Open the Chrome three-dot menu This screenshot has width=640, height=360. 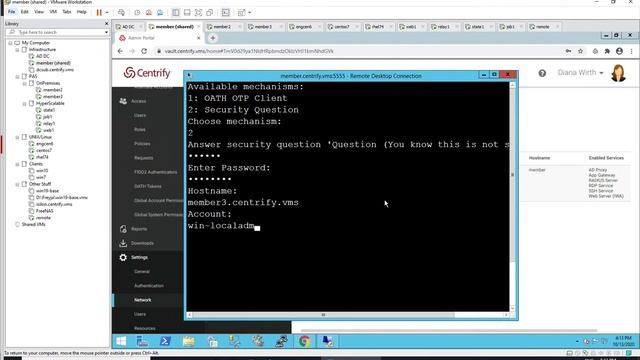[631, 51]
